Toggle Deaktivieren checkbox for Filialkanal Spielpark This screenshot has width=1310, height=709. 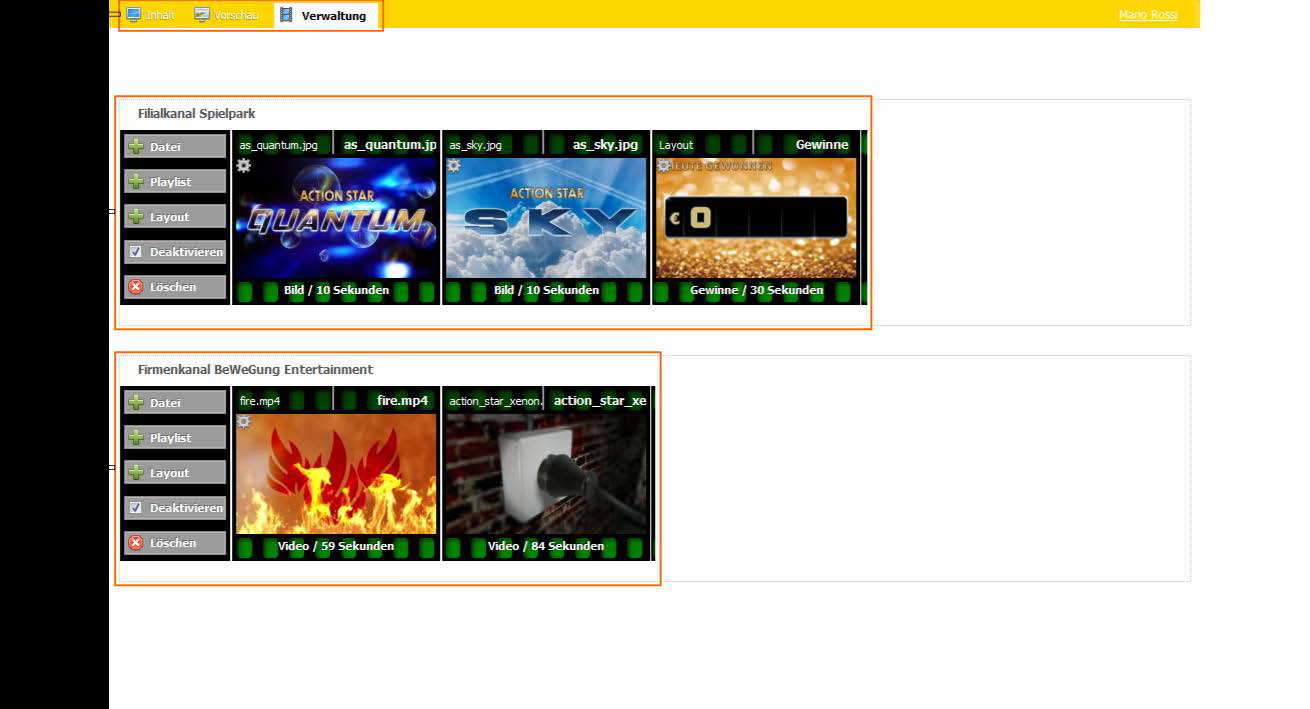pyautogui.click(x=136, y=252)
